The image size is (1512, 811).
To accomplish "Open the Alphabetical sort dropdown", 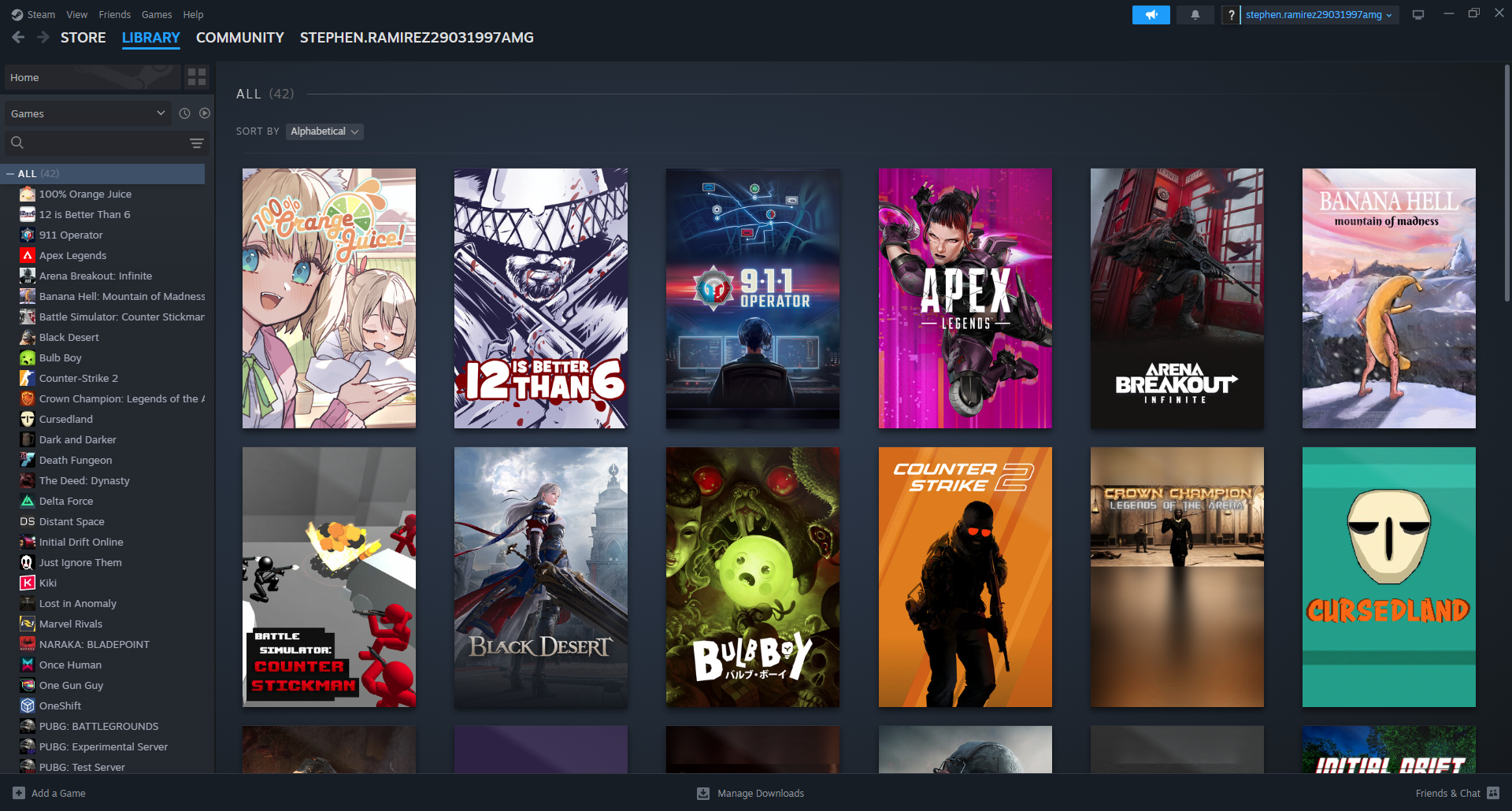I will pos(324,131).
